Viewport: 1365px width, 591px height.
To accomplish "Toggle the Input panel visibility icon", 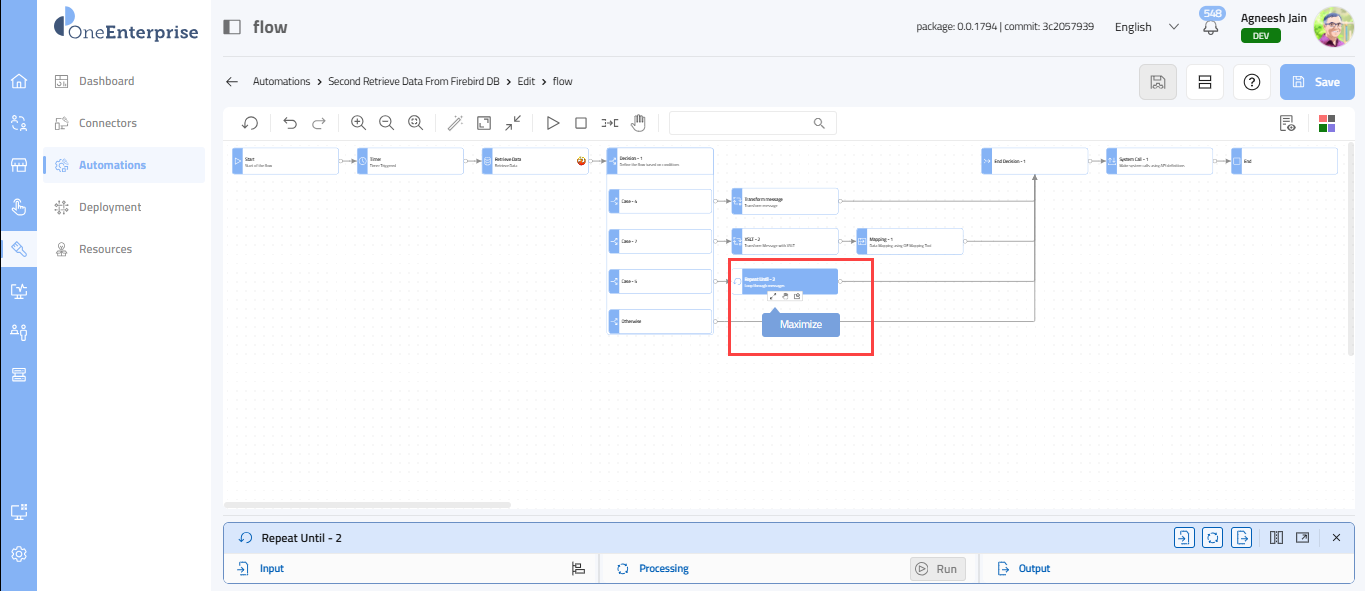I will pyautogui.click(x=1184, y=538).
